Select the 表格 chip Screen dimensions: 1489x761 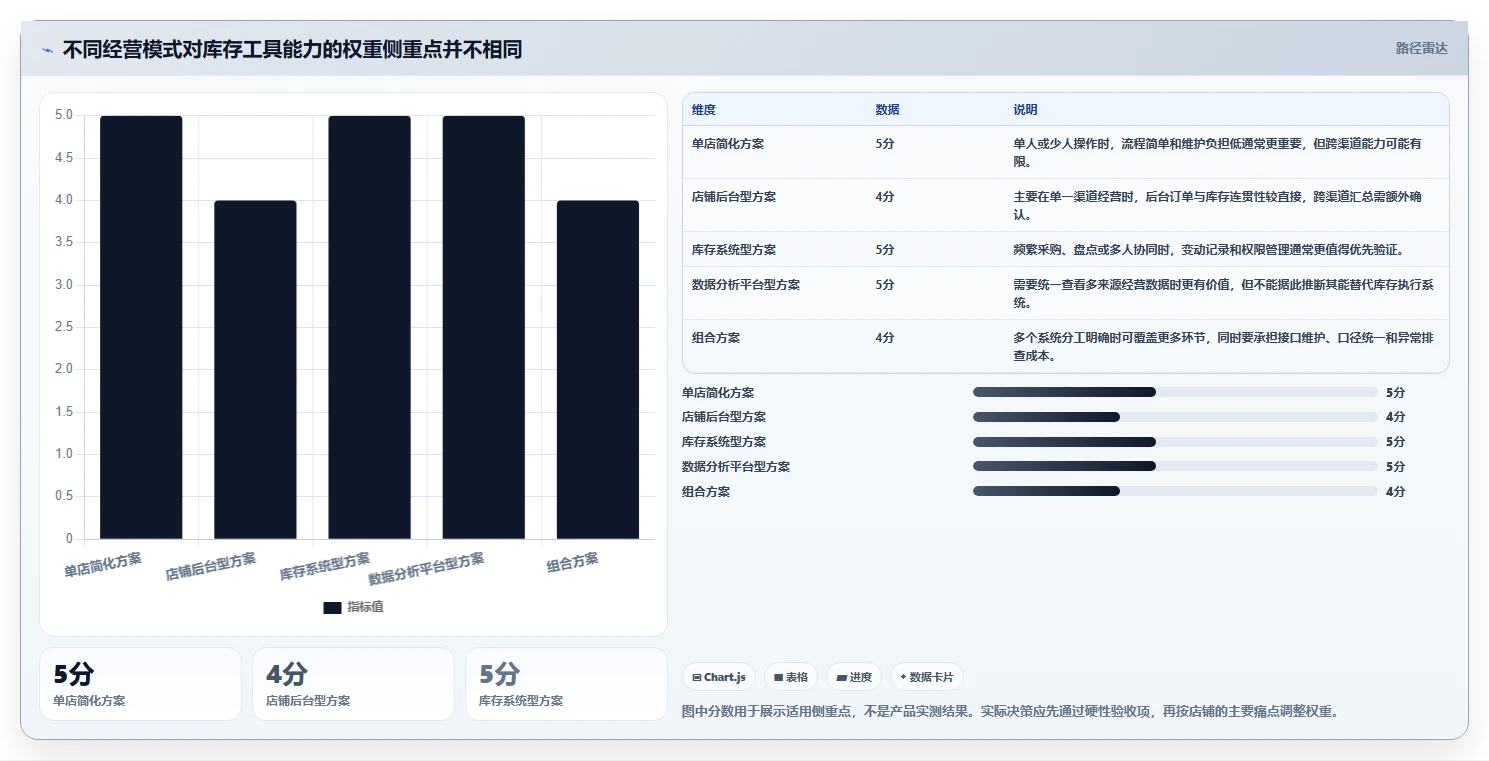pos(790,677)
